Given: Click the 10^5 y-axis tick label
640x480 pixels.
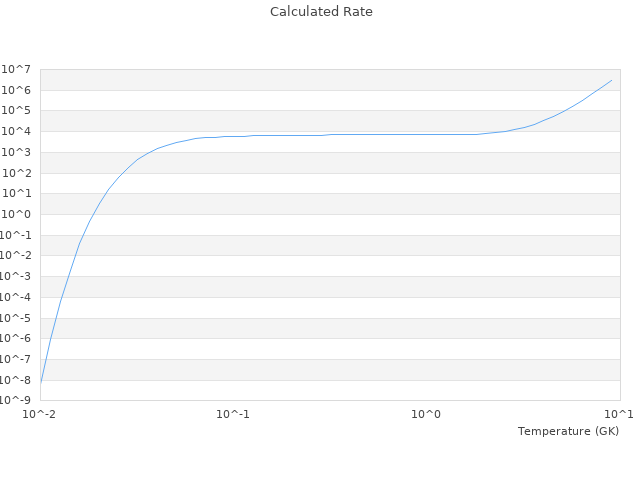Looking at the screenshot, I should click(x=16, y=111).
